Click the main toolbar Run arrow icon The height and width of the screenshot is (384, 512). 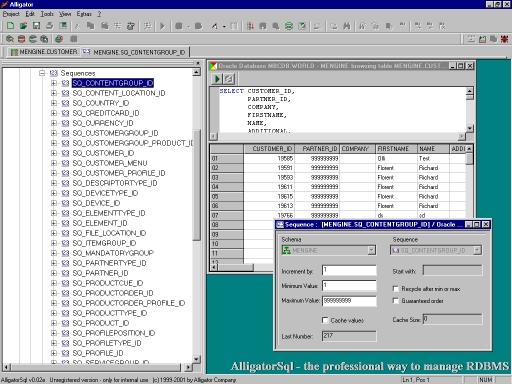162,26
